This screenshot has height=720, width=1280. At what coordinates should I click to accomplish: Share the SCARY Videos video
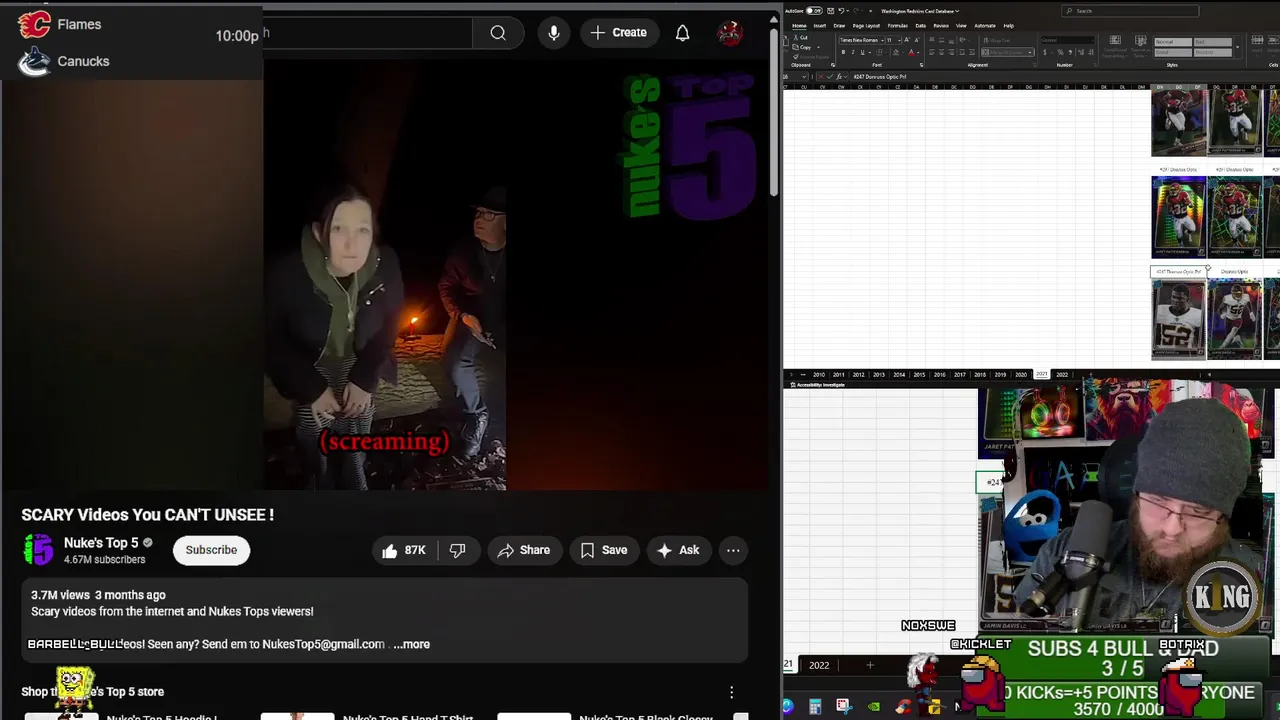(x=524, y=550)
